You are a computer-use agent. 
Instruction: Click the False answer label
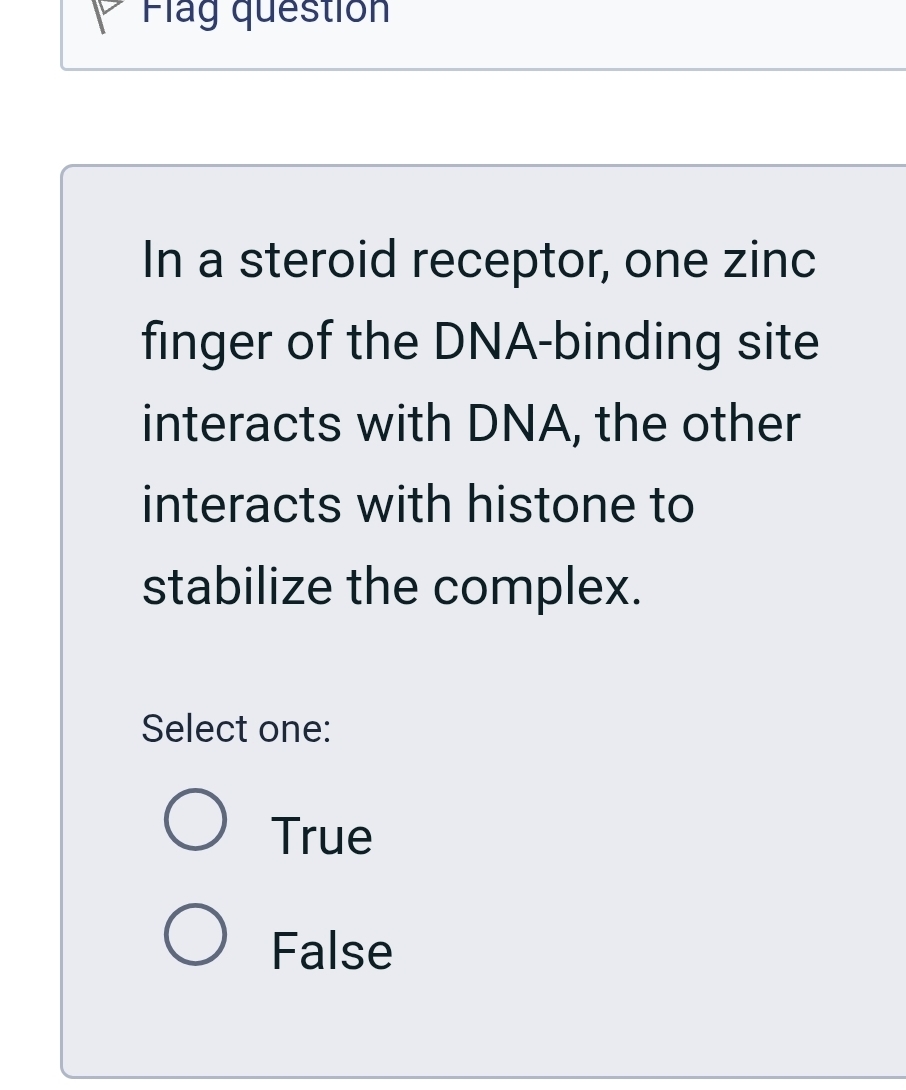click(x=331, y=950)
